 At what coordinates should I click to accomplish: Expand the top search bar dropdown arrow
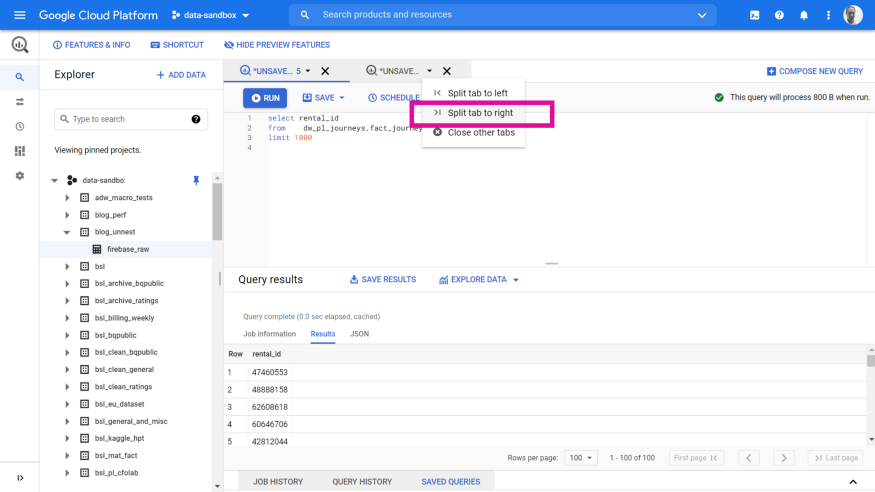click(x=701, y=15)
